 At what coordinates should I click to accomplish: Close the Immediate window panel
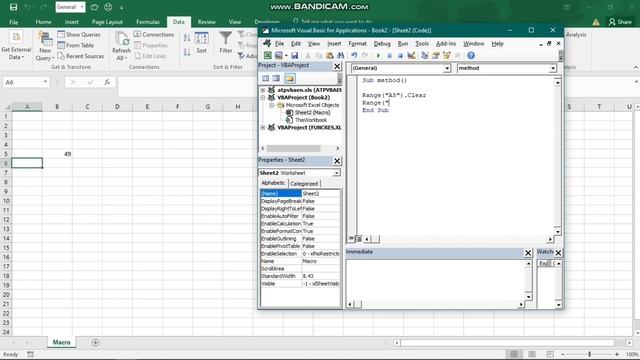point(528,253)
